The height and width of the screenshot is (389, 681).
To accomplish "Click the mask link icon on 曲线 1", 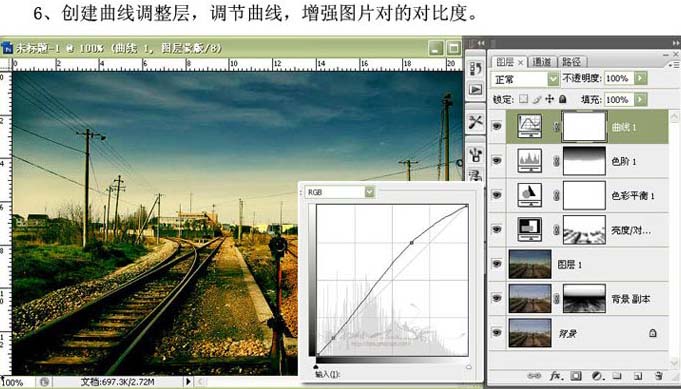I will 555,127.
